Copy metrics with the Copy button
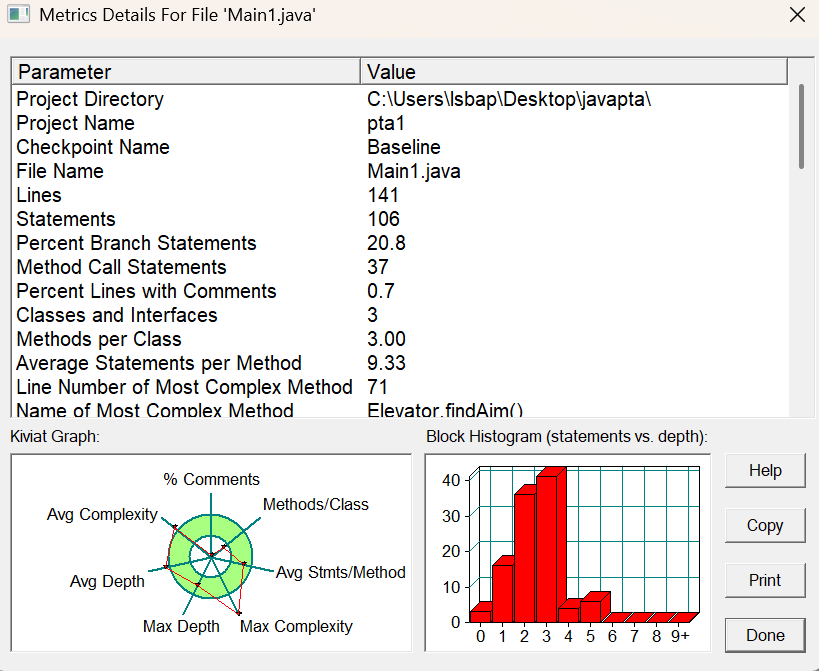Viewport: 819px width, 671px height. (765, 525)
